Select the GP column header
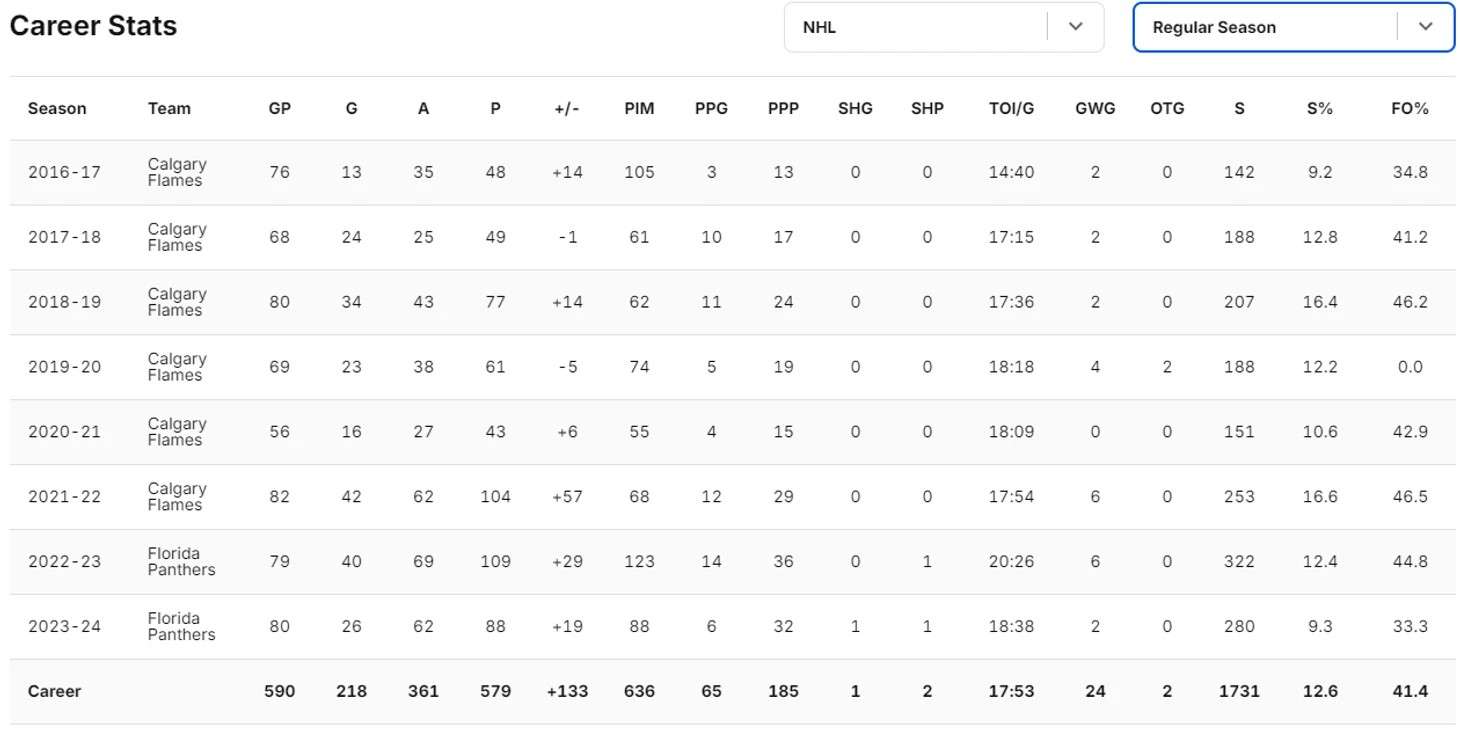Screen dimensions: 1460x729 pos(280,108)
